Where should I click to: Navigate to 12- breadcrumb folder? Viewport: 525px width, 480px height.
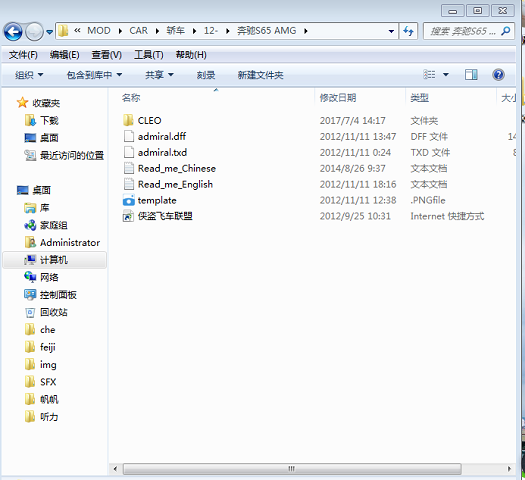tap(211, 31)
